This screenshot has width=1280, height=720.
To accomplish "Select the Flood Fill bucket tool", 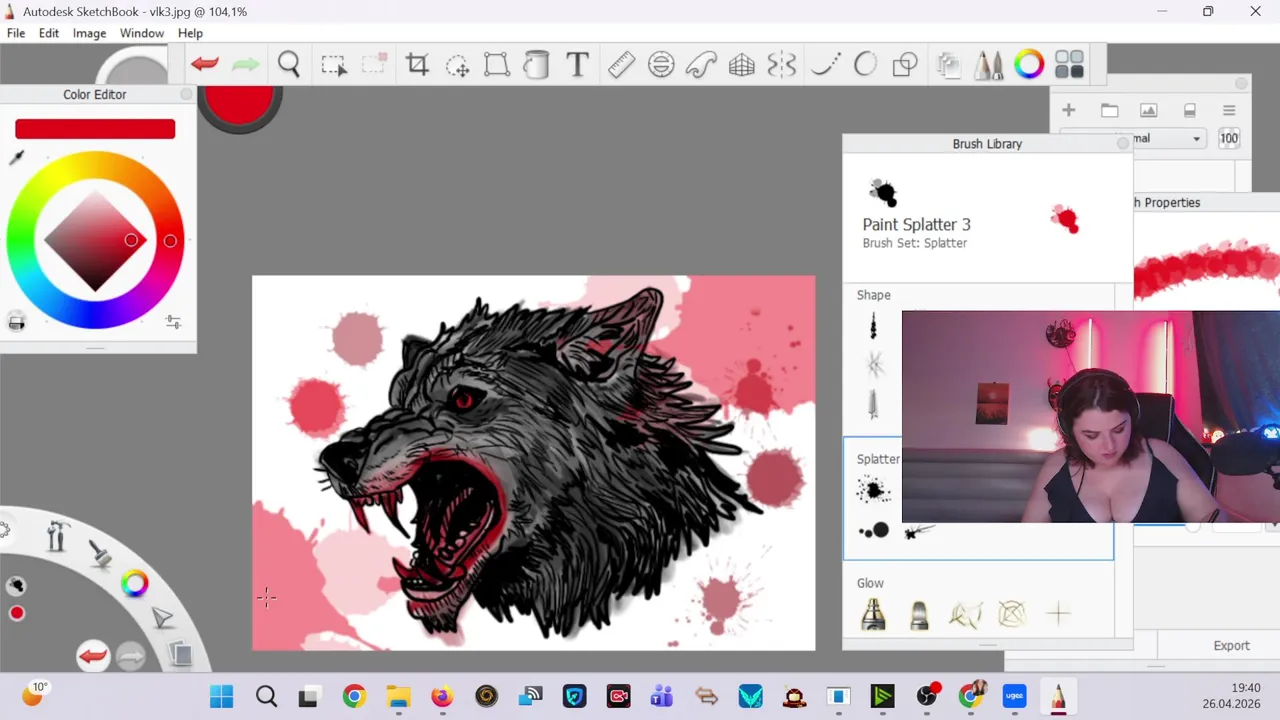I will pyautogui.click(x=537, y=66).
